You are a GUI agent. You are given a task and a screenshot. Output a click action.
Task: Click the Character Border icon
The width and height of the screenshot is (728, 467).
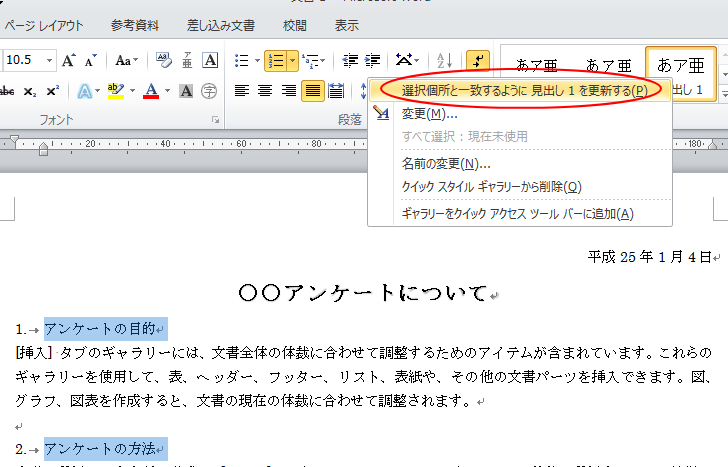210,60
